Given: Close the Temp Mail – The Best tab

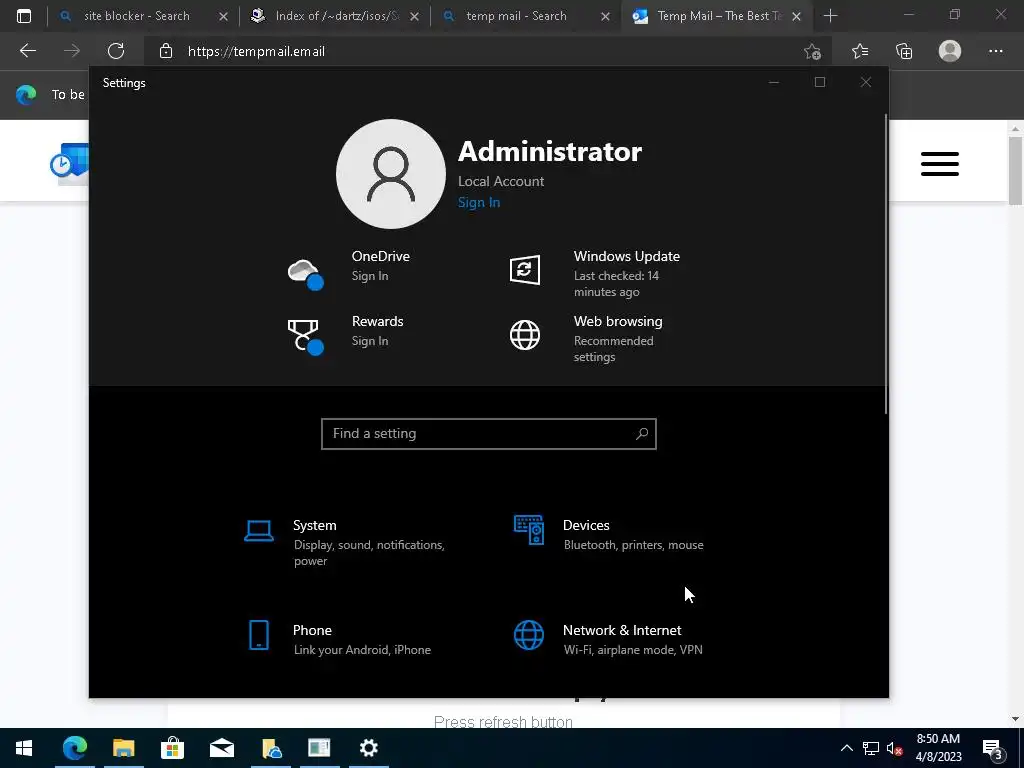Looking at the screenshot, I should click(x=796, y=16).
